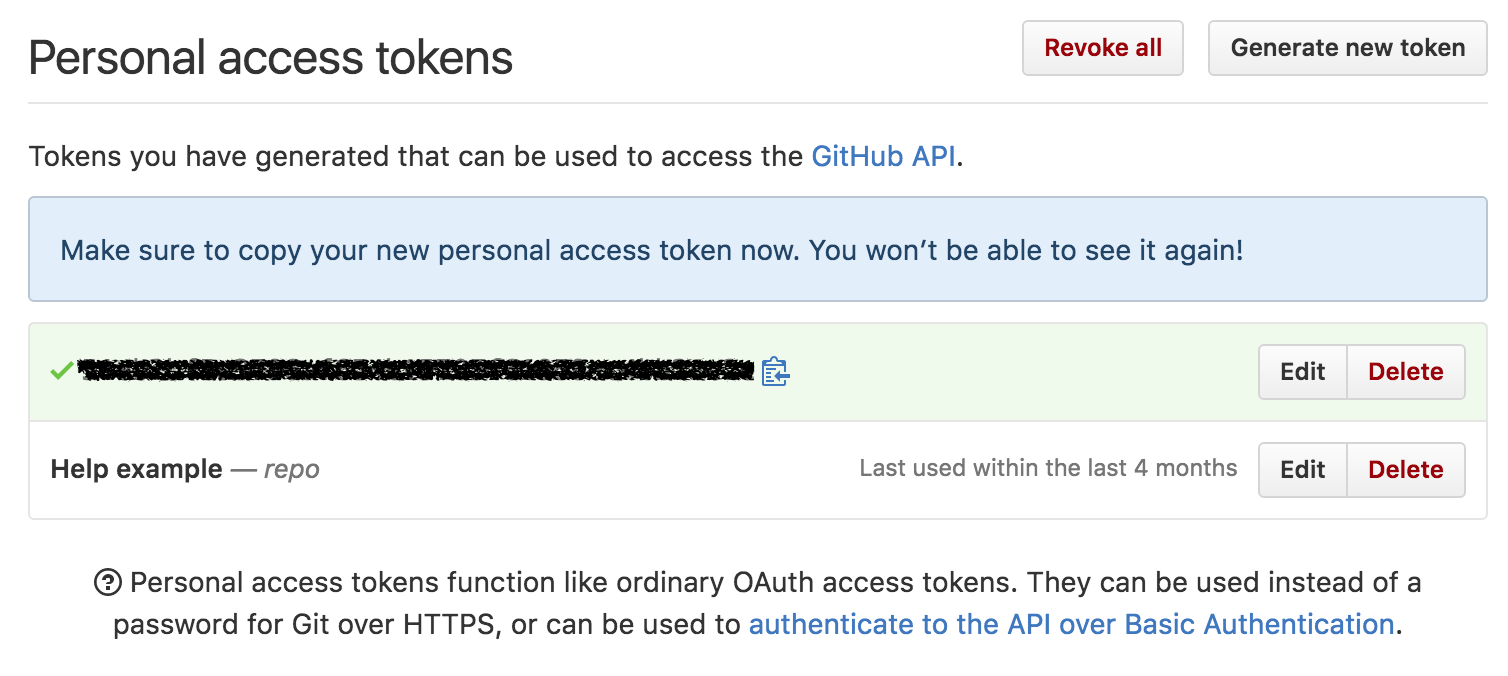Screen dimensions: 1508x676
Task: Click the Revoke all button
Action: pos(1102,47)
